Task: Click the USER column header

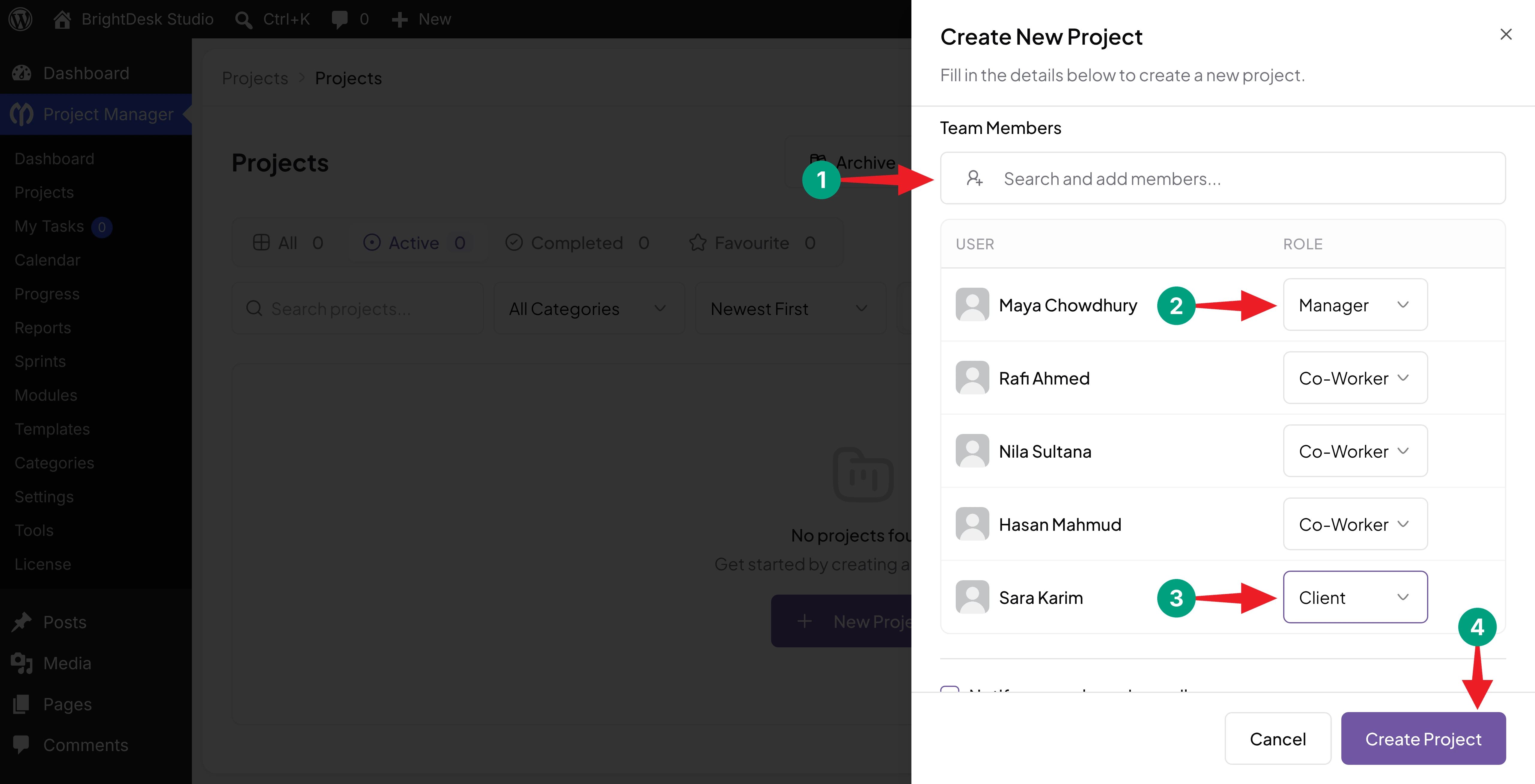Action: pos(975,244)
